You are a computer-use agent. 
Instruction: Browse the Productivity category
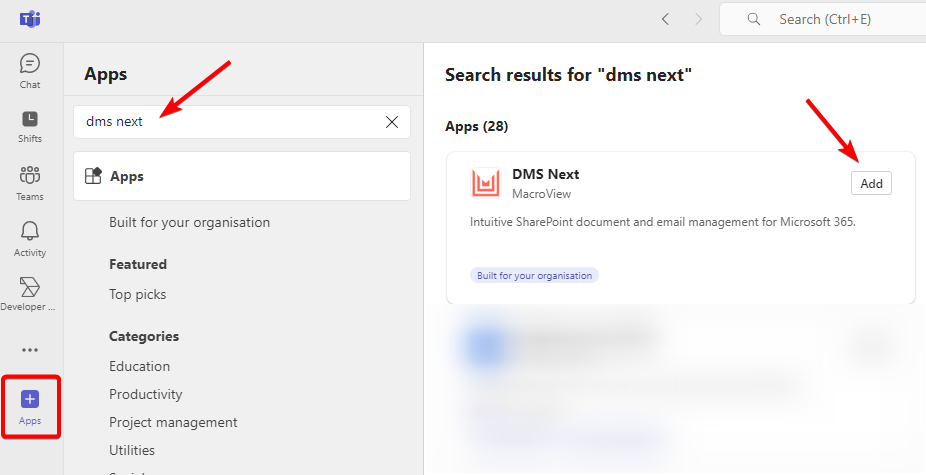coord(145,394)
